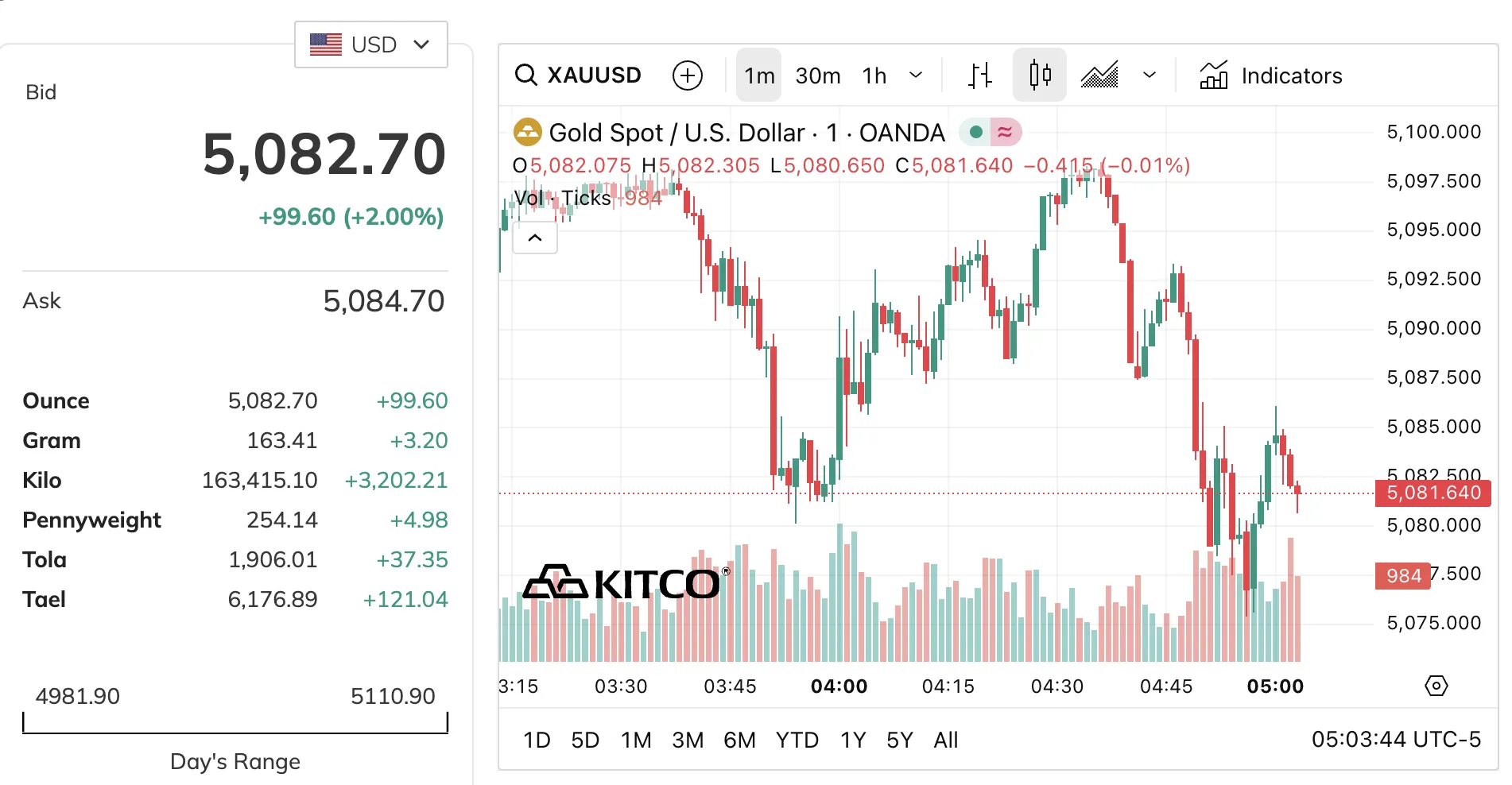Click the 5,081.640 current price label
1512x785 pixels.
click(x=1433, y=493)
